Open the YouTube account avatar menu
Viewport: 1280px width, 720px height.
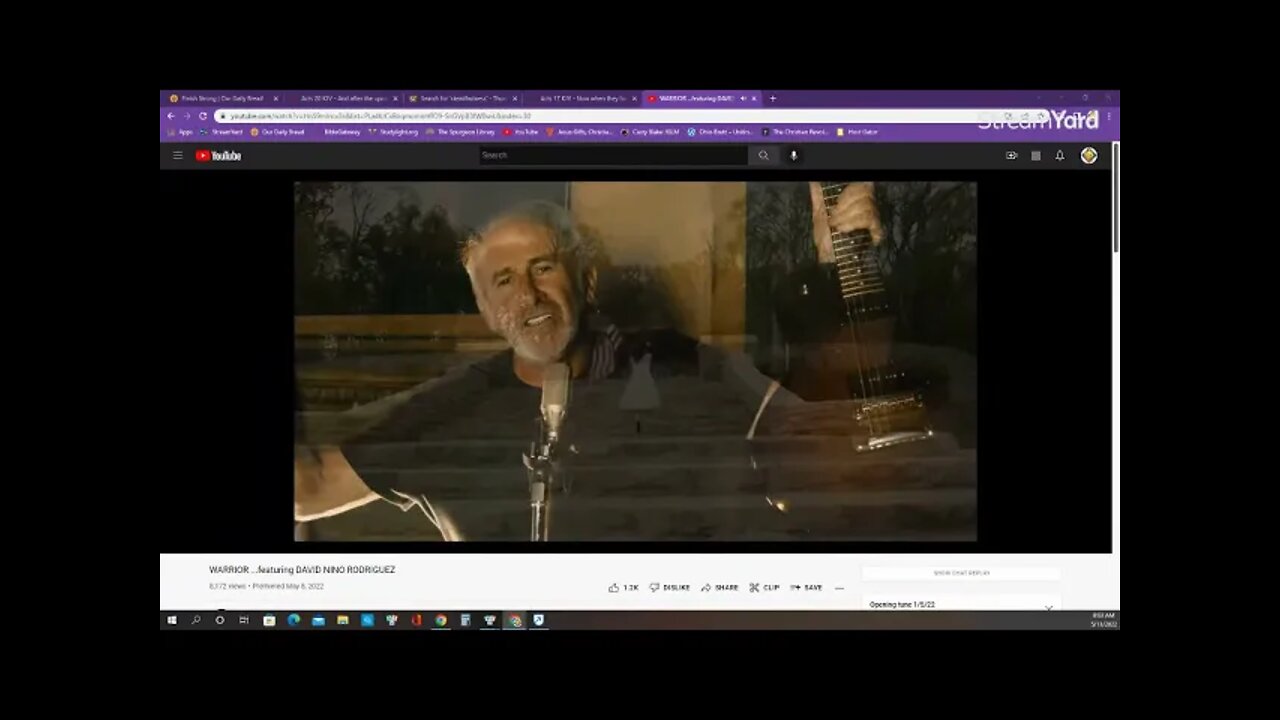coord(1089,155)
